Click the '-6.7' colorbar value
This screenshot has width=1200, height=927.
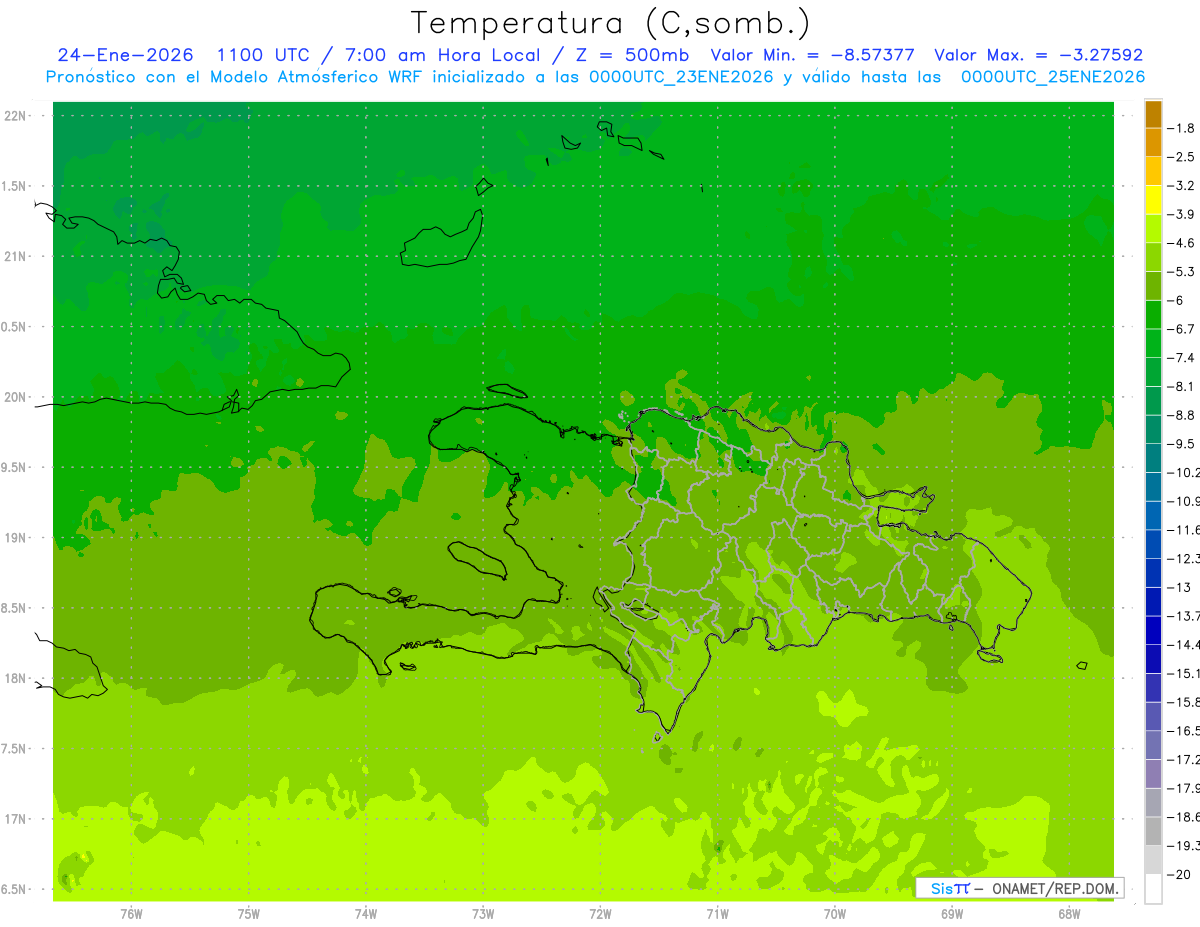[1181, 329]
